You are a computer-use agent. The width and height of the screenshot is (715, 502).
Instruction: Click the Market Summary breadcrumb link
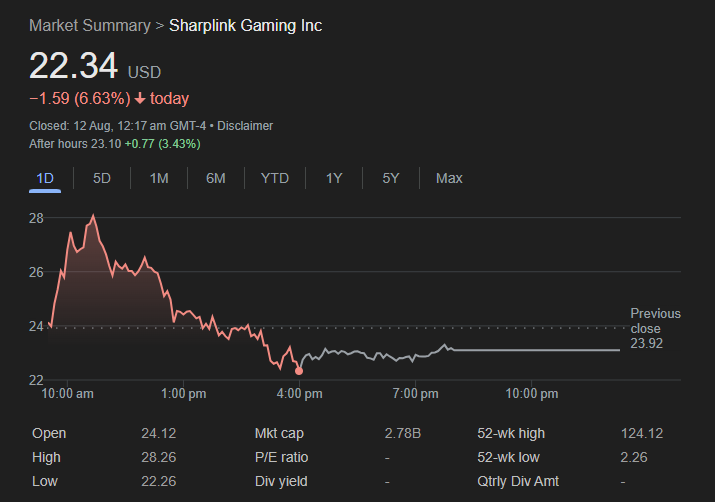[89, 25]
